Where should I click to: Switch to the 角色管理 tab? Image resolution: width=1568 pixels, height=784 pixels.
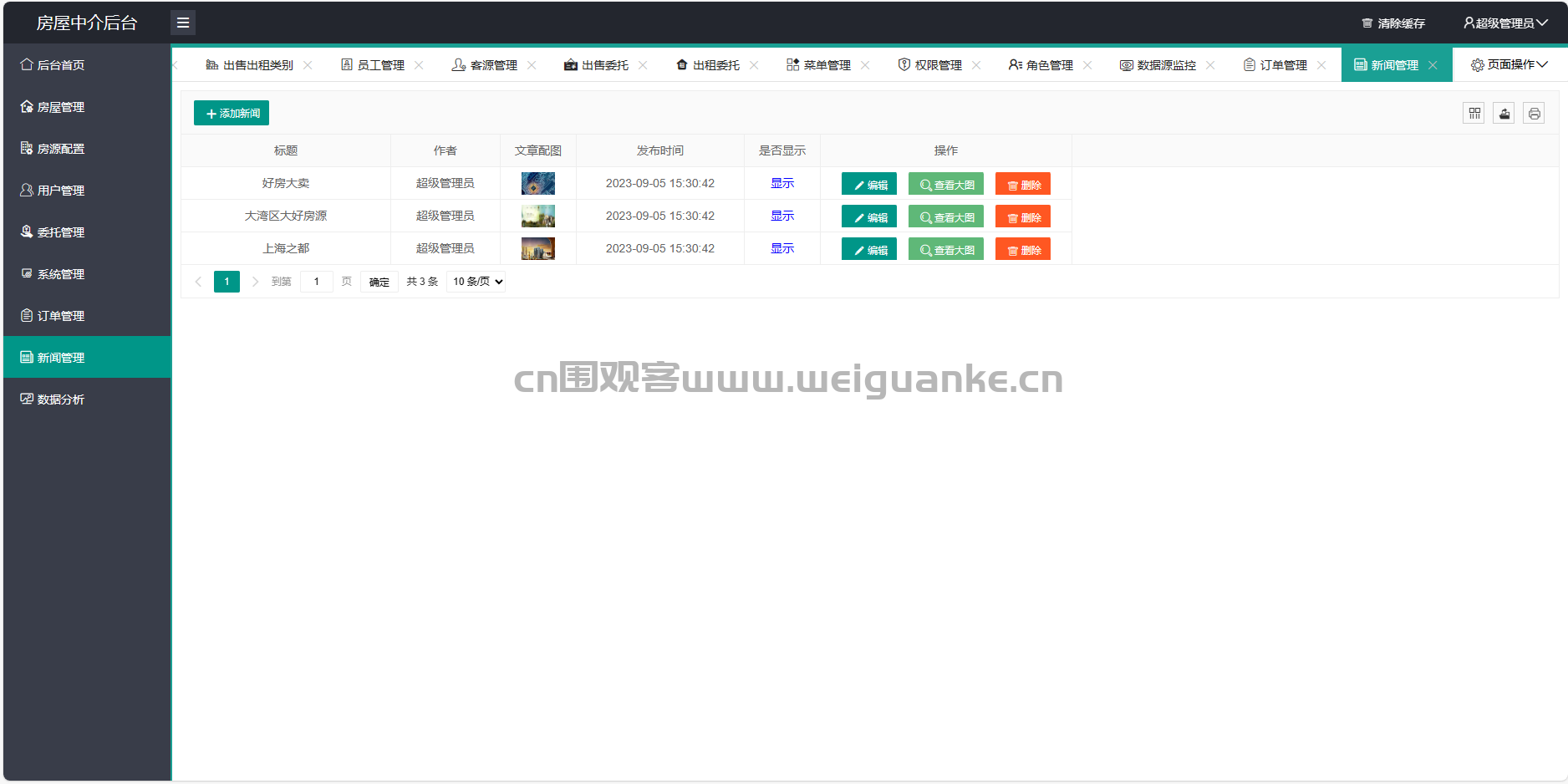click(x=1041, y=65)
